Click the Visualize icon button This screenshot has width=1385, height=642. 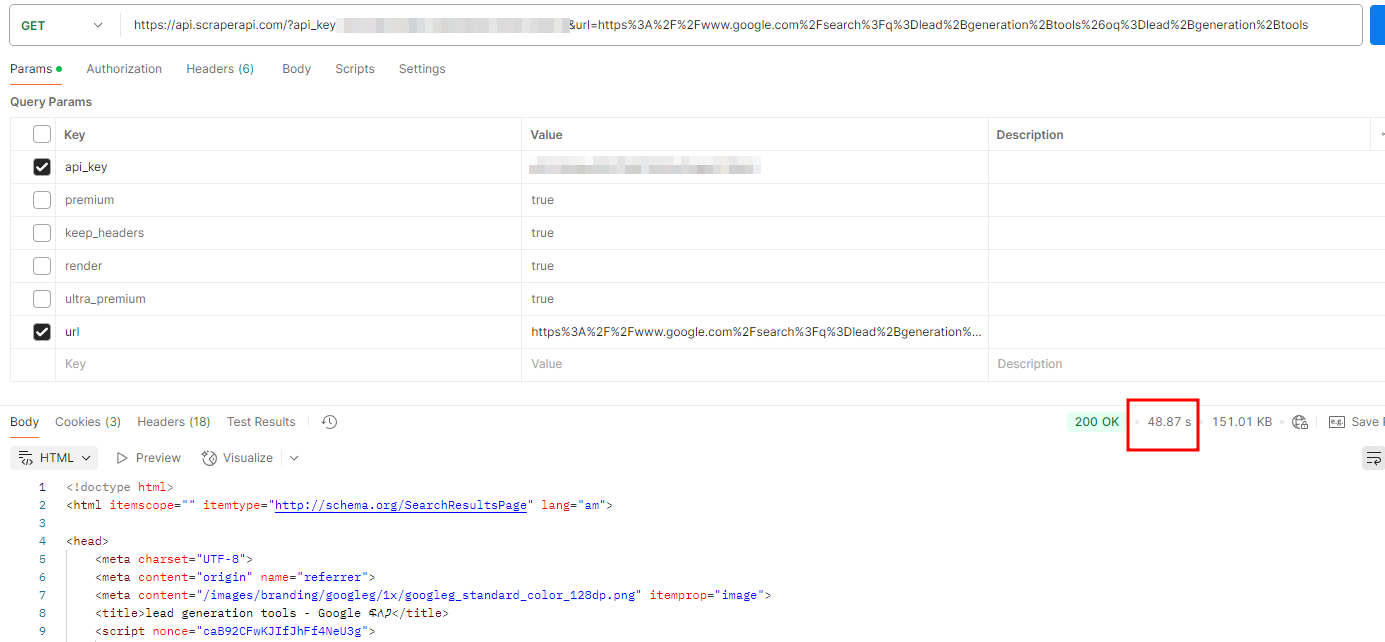(209, 458)
